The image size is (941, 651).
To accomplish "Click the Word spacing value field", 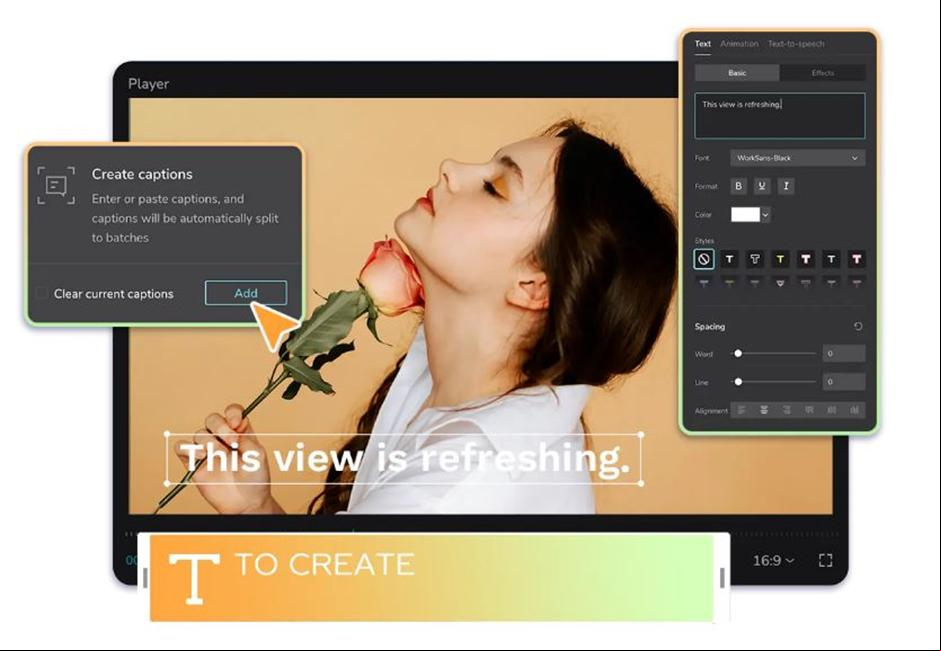I will click(x=844, y=353).
